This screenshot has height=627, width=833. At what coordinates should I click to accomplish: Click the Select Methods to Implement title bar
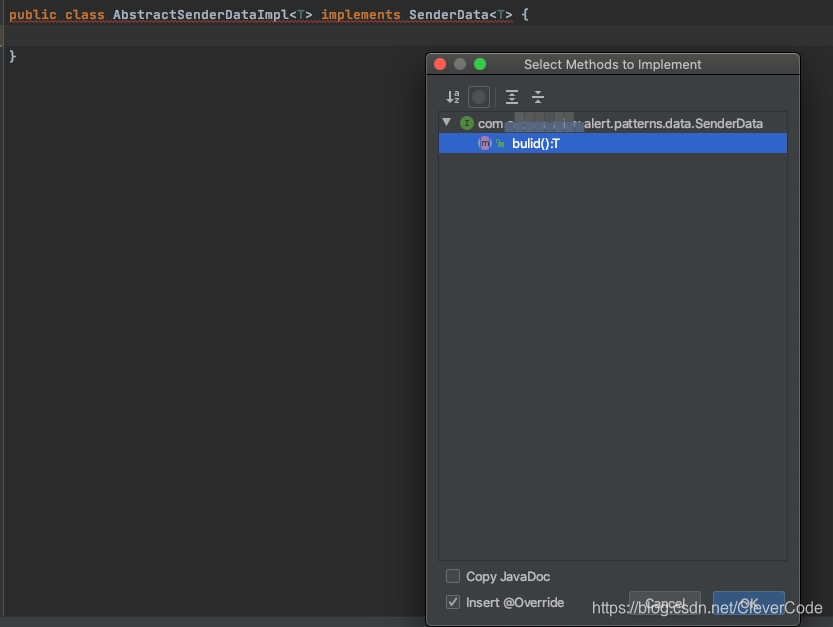click(x=613, y=64)
